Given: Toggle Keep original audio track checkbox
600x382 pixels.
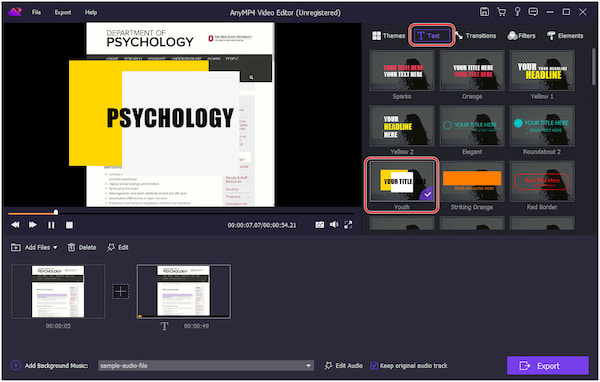Looking at the screenshot, I should pyautogui.click(x=374, y=366).
